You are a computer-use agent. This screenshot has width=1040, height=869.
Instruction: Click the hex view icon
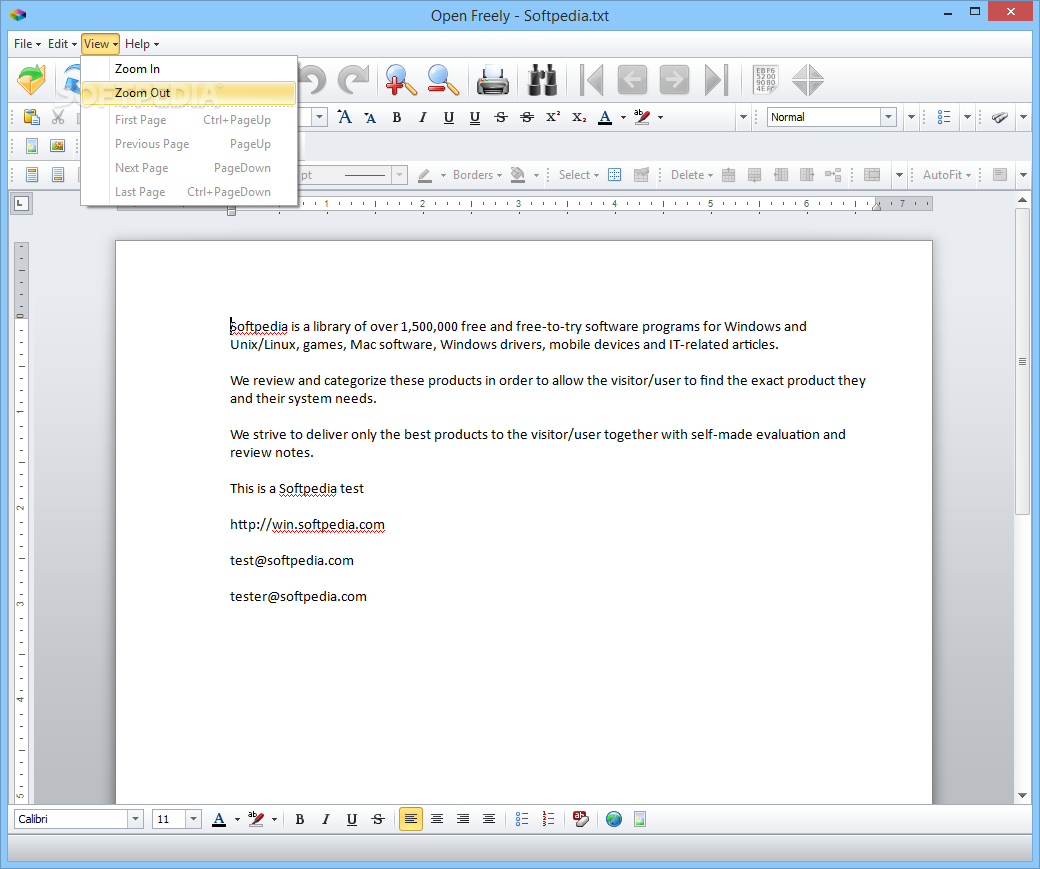765,80
